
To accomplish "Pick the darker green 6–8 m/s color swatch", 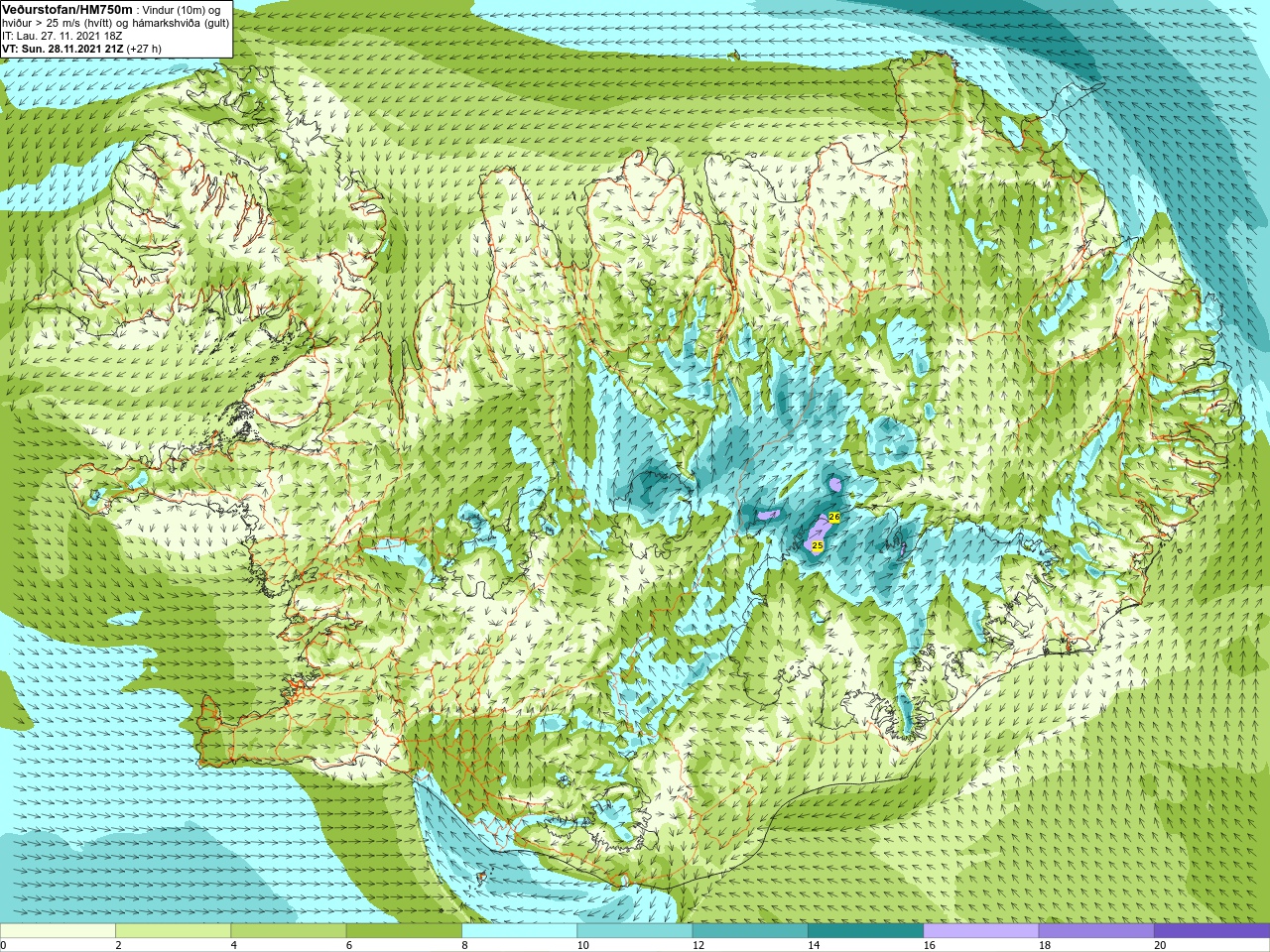I will click(404, 931).
